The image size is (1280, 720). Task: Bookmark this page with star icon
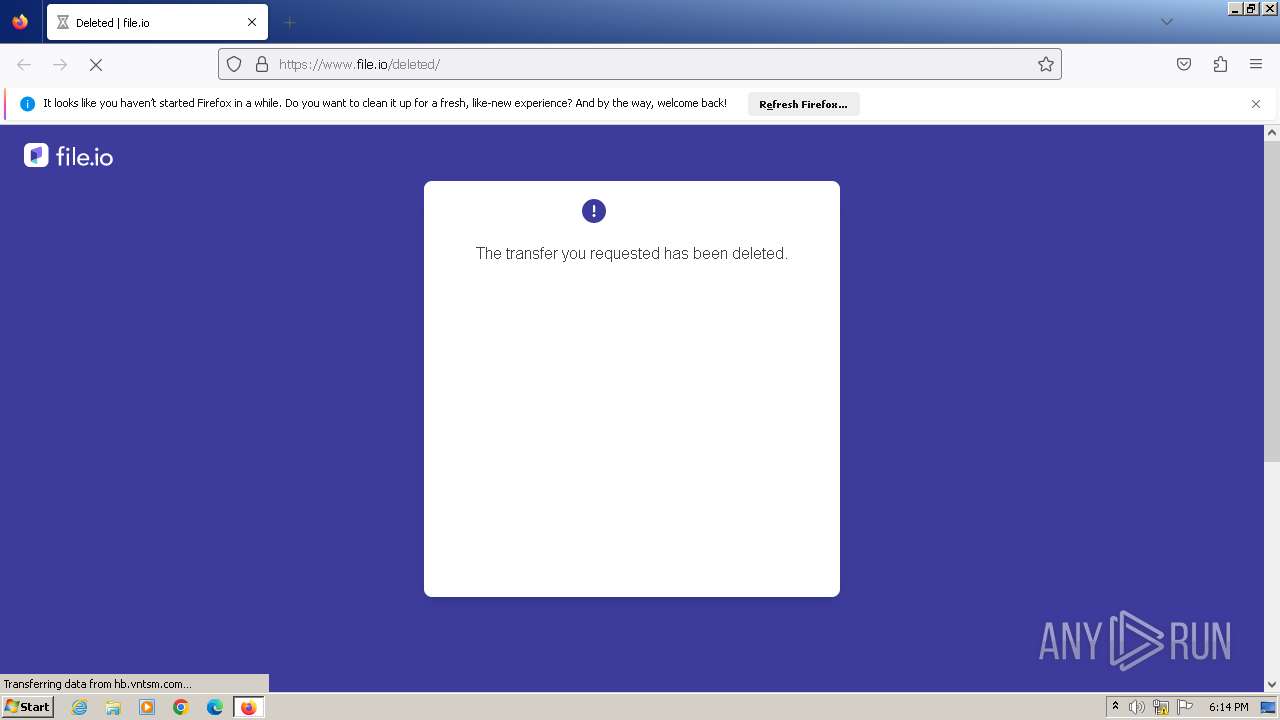(x=1046, y=64)
